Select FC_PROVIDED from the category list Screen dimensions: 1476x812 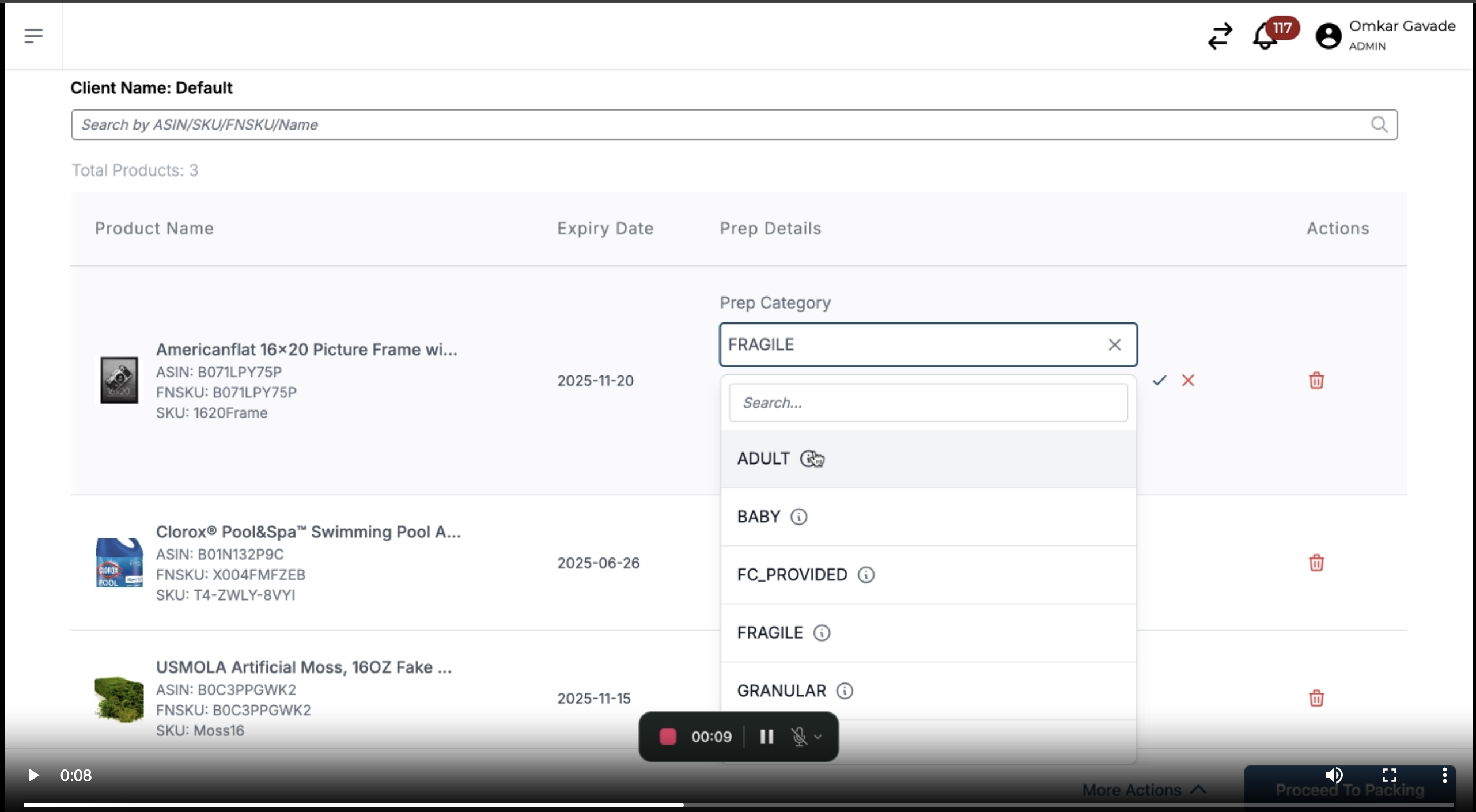[x=792, y=575]
